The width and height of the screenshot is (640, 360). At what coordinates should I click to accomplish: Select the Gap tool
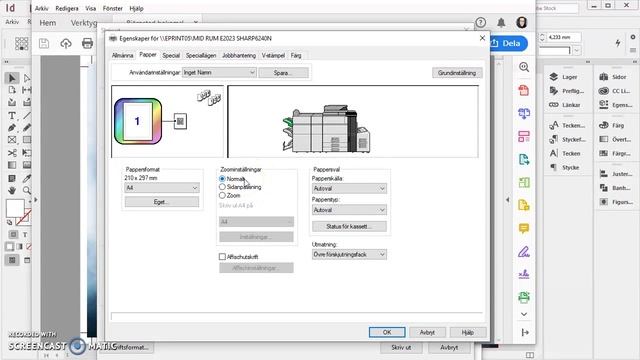point(27,90)
